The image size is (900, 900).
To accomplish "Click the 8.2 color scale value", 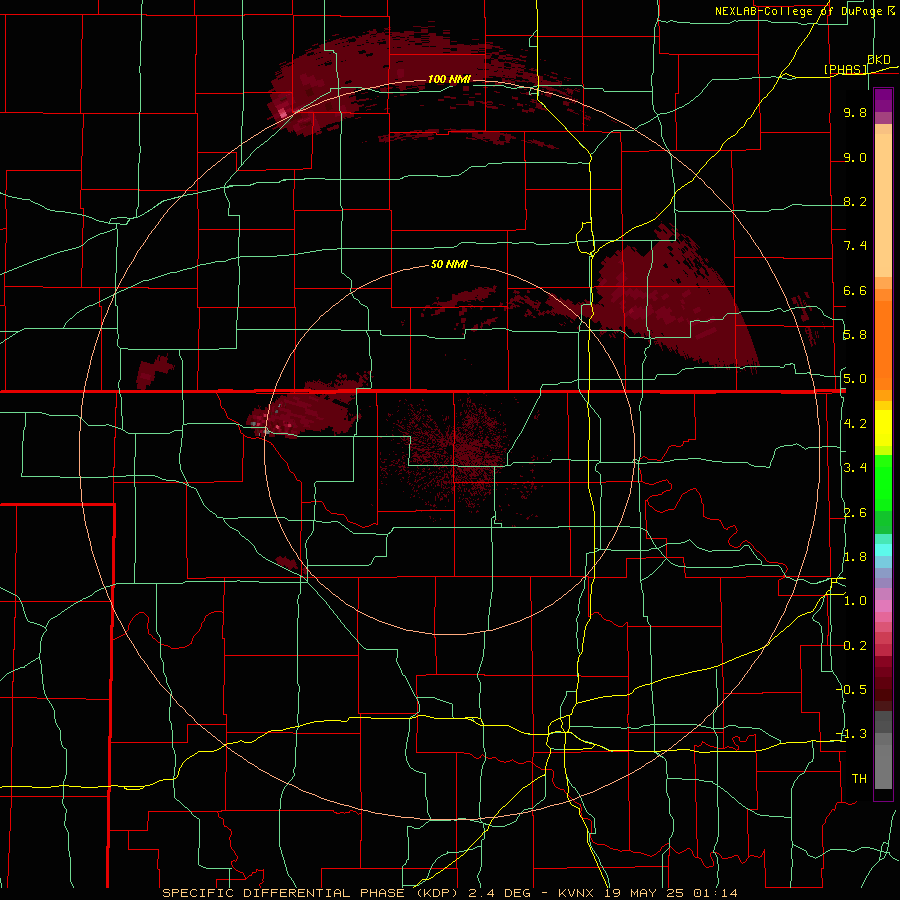I will point(855,202).
